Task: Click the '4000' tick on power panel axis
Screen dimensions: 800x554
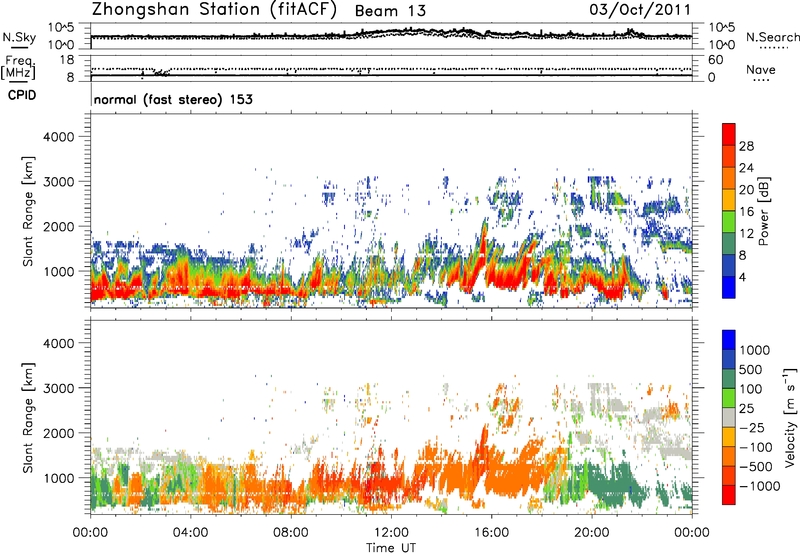Action: 58,137
